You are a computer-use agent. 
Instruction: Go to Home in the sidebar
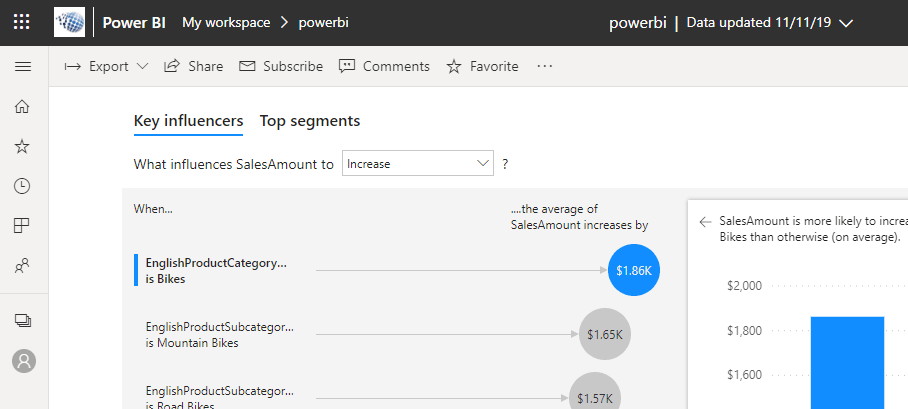click(22, 106)
